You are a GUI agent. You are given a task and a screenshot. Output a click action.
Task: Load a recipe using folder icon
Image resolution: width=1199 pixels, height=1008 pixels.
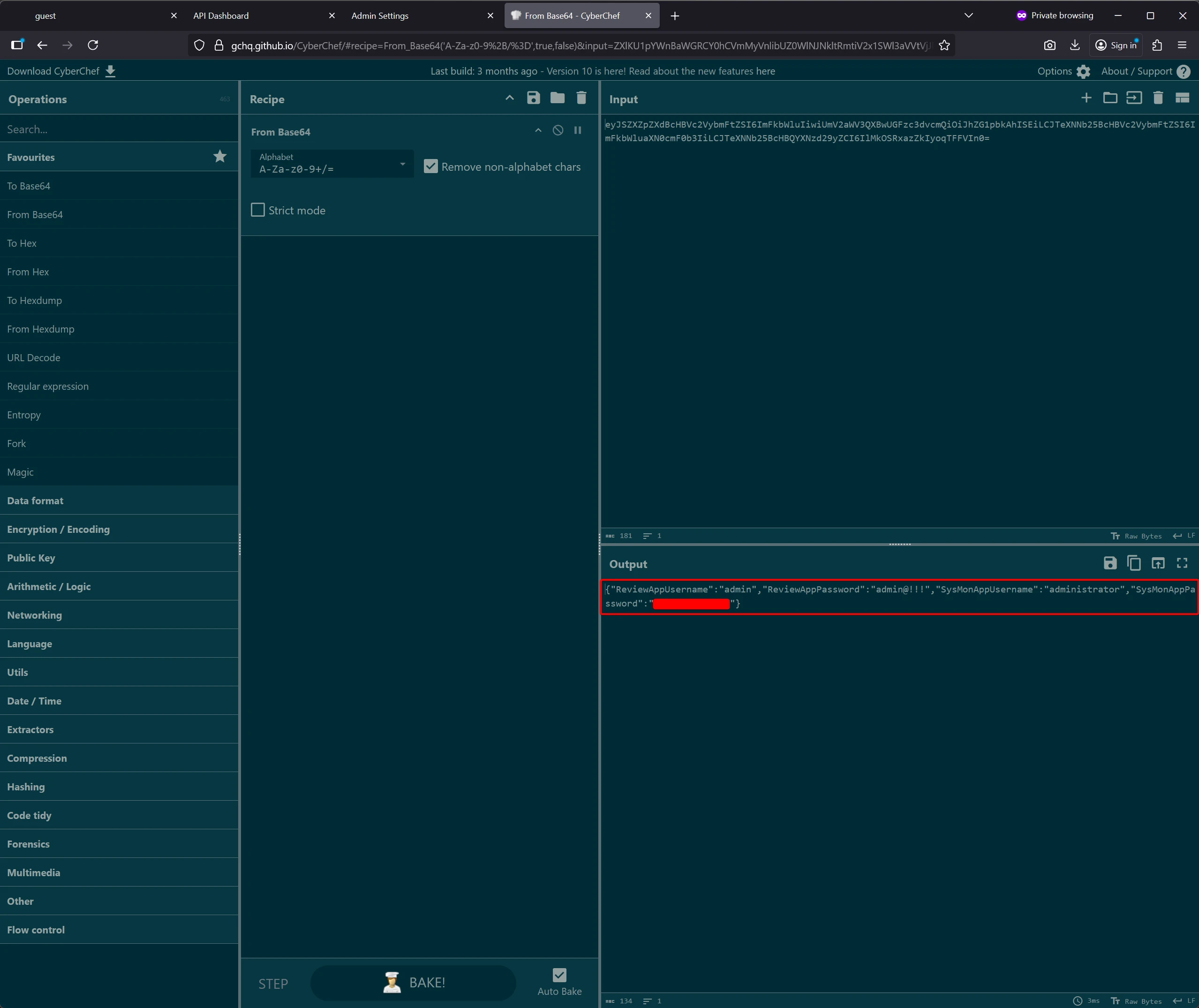point(557,99)
